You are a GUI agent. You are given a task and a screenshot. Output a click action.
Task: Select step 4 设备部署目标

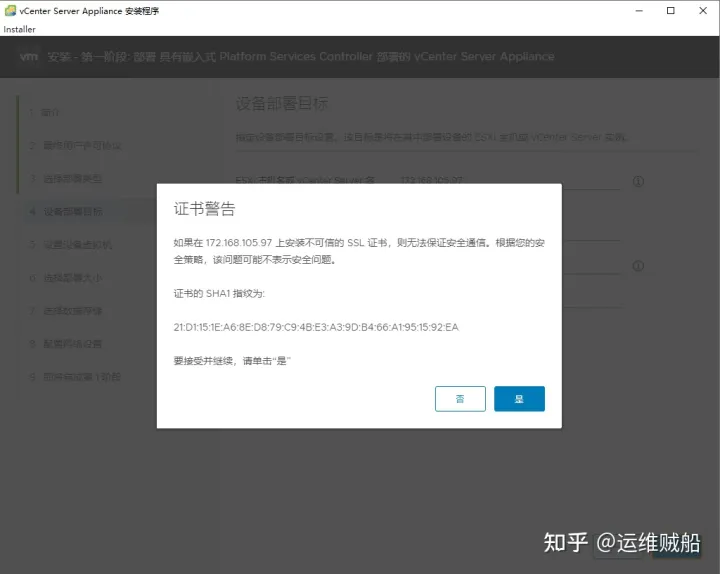tap(72, 212)
